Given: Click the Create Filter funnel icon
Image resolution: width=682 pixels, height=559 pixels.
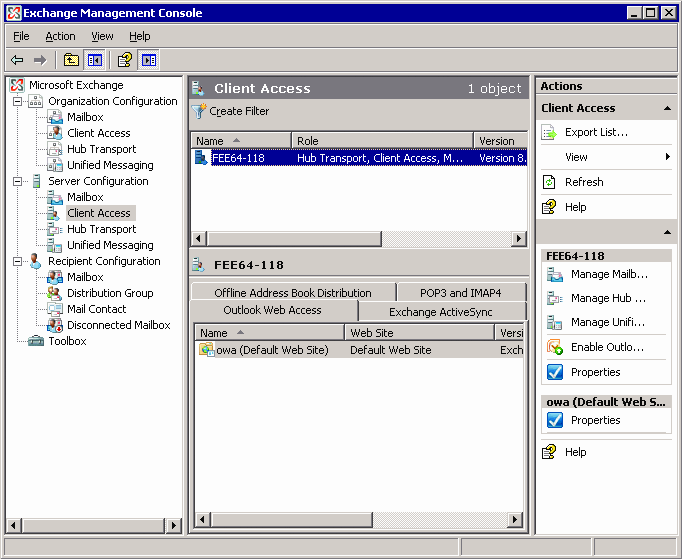Looking at the screenshot, I should tap(199, 111).
